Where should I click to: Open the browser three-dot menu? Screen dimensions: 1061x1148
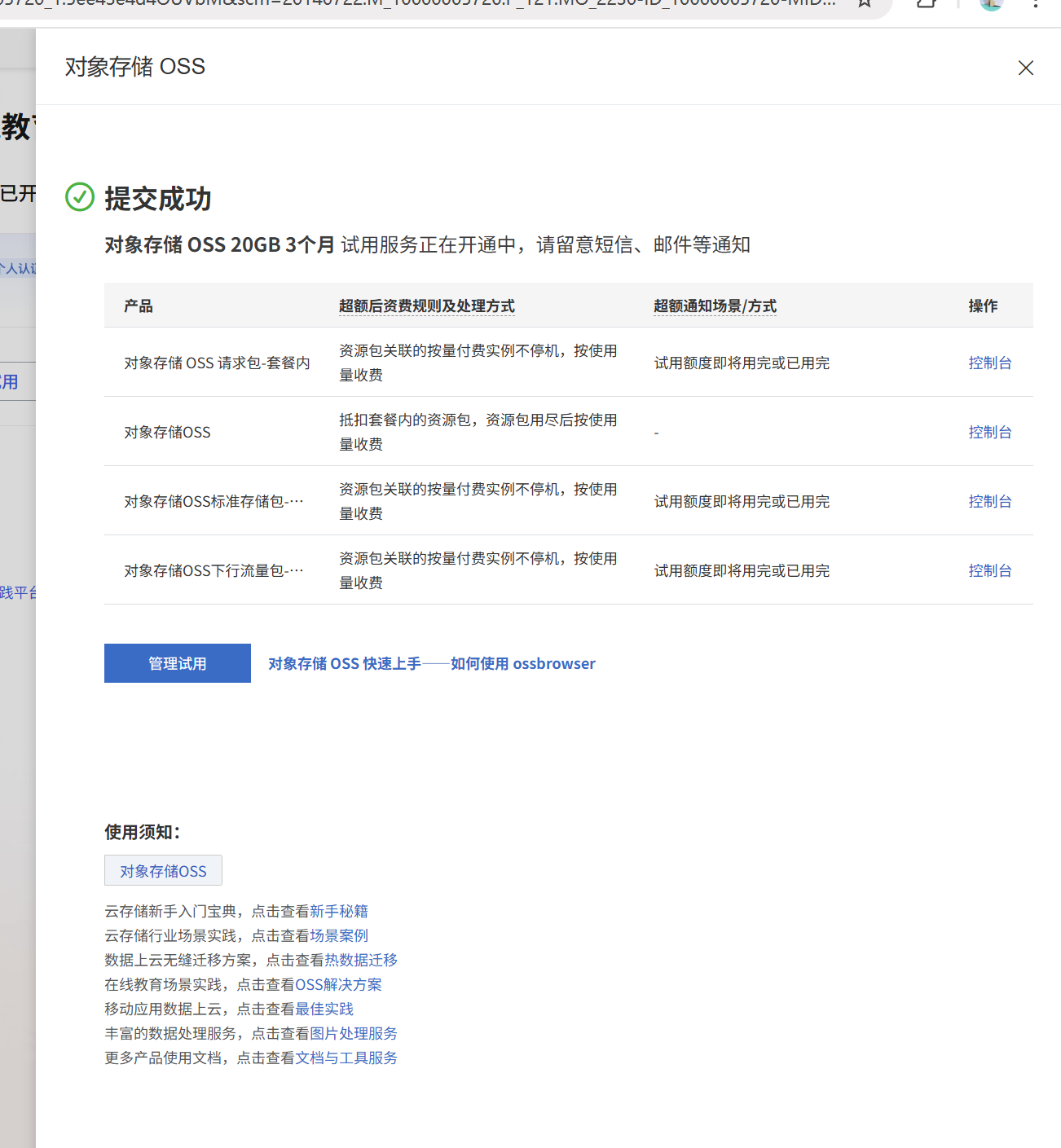[1035, 4]
